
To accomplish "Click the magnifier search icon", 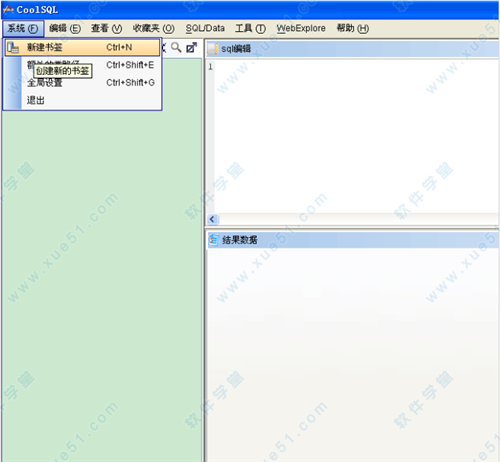I will pyautogui.click(x=176, y=48).
